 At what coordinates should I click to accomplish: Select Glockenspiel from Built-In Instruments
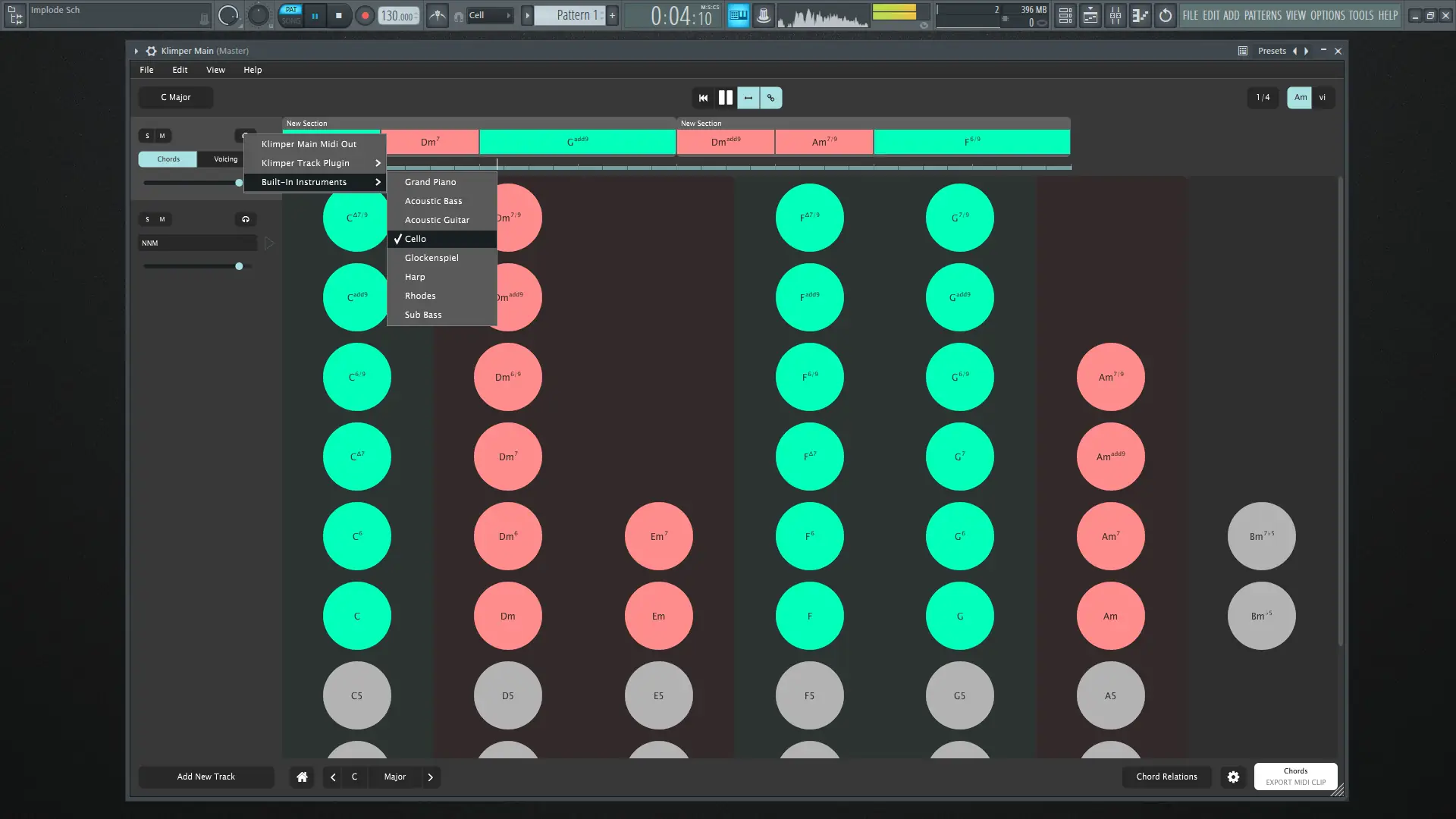pos(431,257)
